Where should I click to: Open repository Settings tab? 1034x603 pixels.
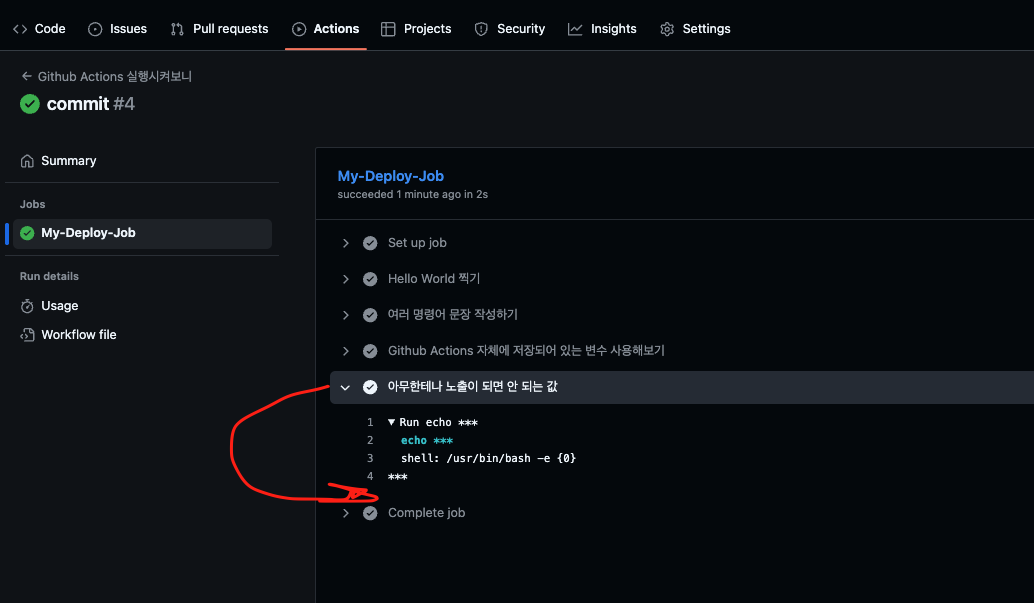pos(695,28)
